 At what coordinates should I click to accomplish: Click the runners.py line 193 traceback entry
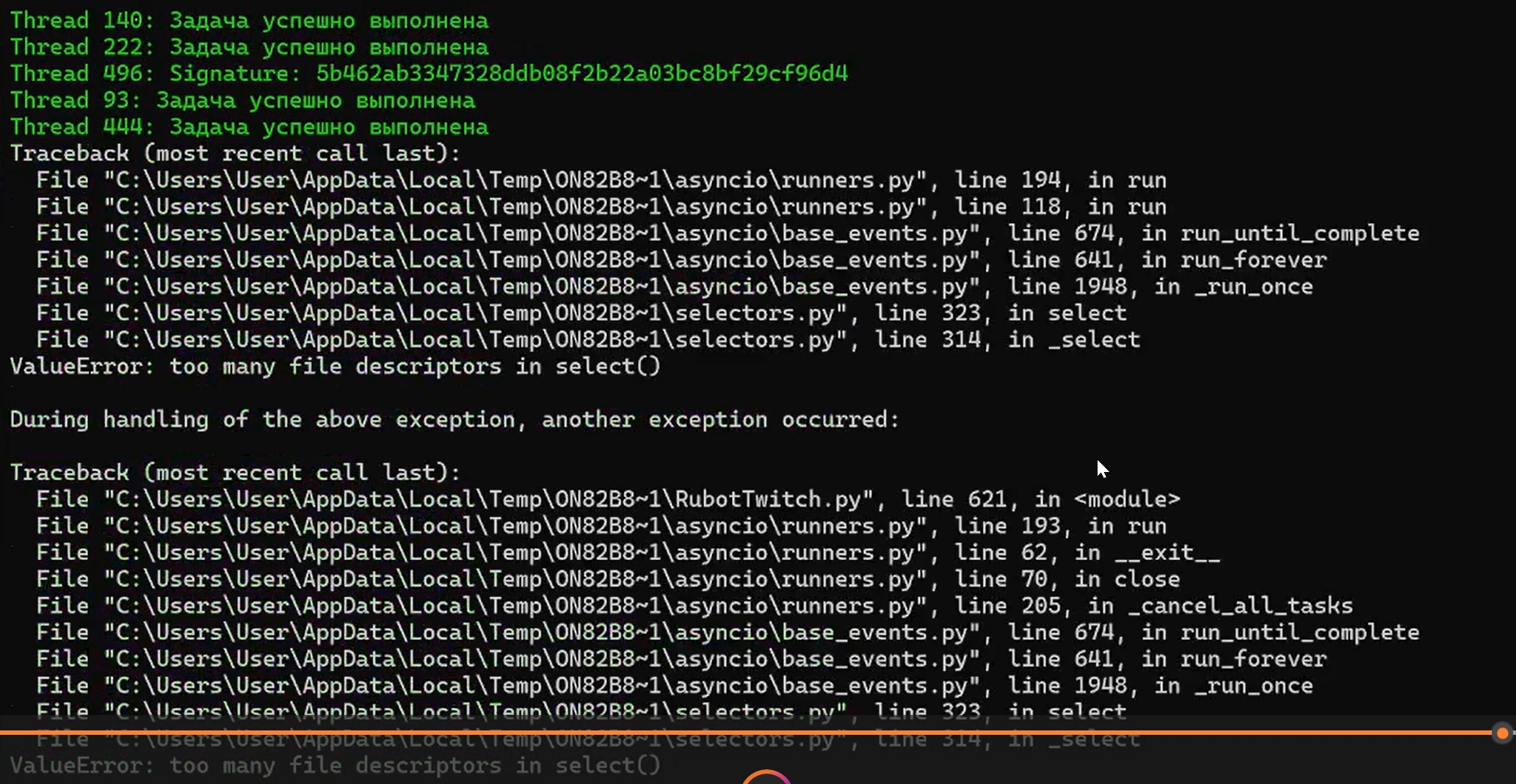tap(601, 526)
